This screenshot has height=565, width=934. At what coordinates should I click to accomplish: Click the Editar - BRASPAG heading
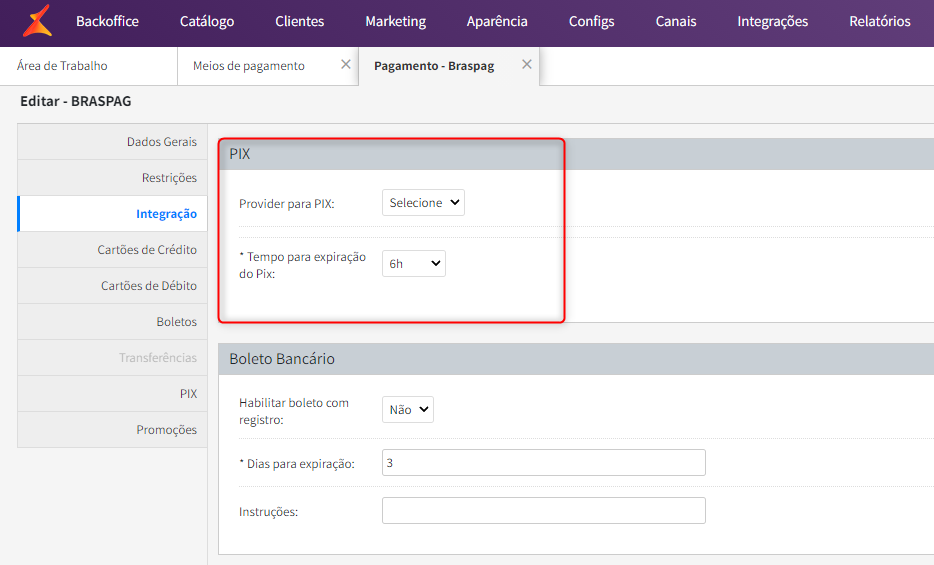(x=76, y=101)
